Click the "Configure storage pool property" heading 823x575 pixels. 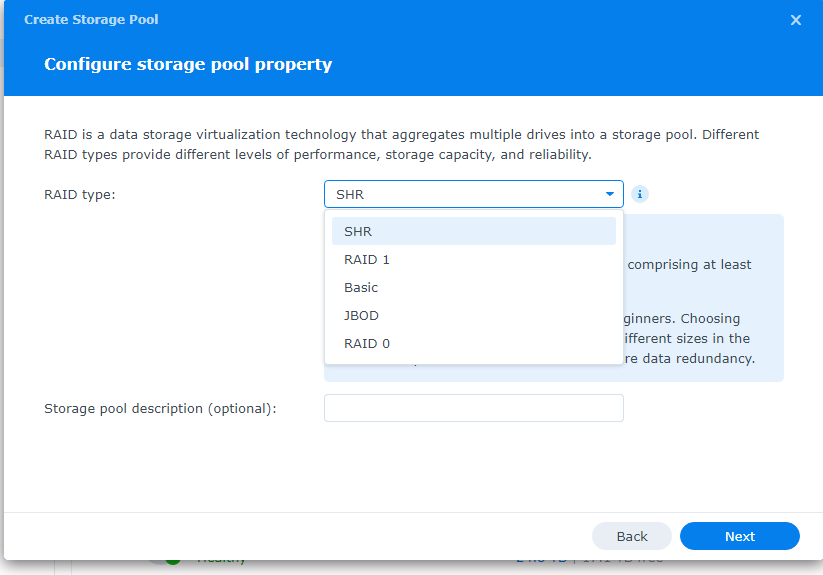(x=188, y=64)
